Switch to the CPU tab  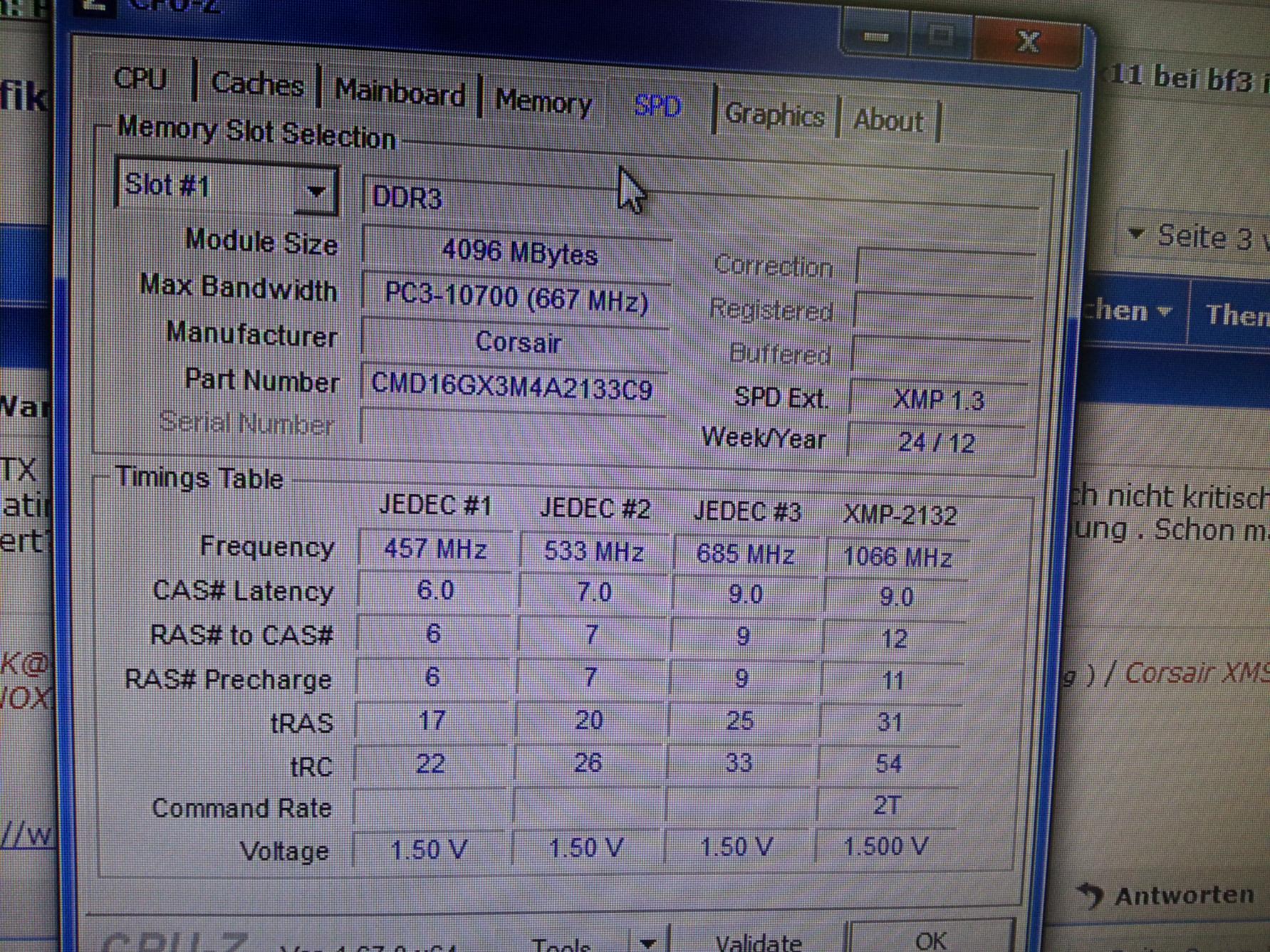tap(140, 79)
